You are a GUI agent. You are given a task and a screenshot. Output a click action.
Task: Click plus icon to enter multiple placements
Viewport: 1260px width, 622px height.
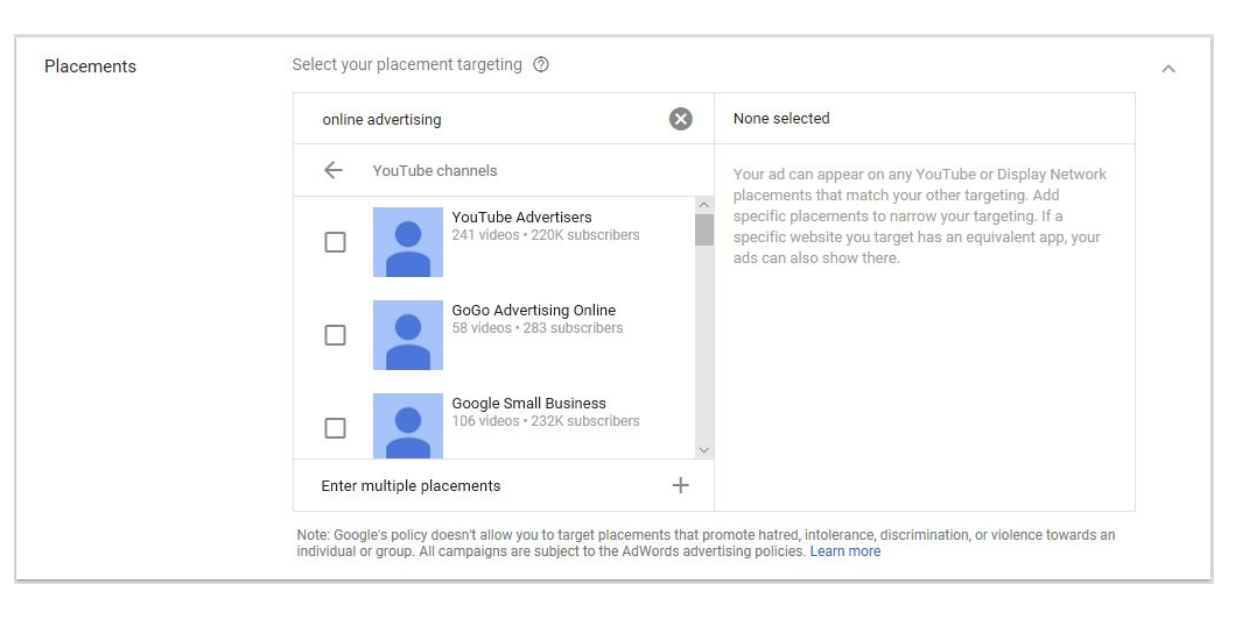coord(680,485)
